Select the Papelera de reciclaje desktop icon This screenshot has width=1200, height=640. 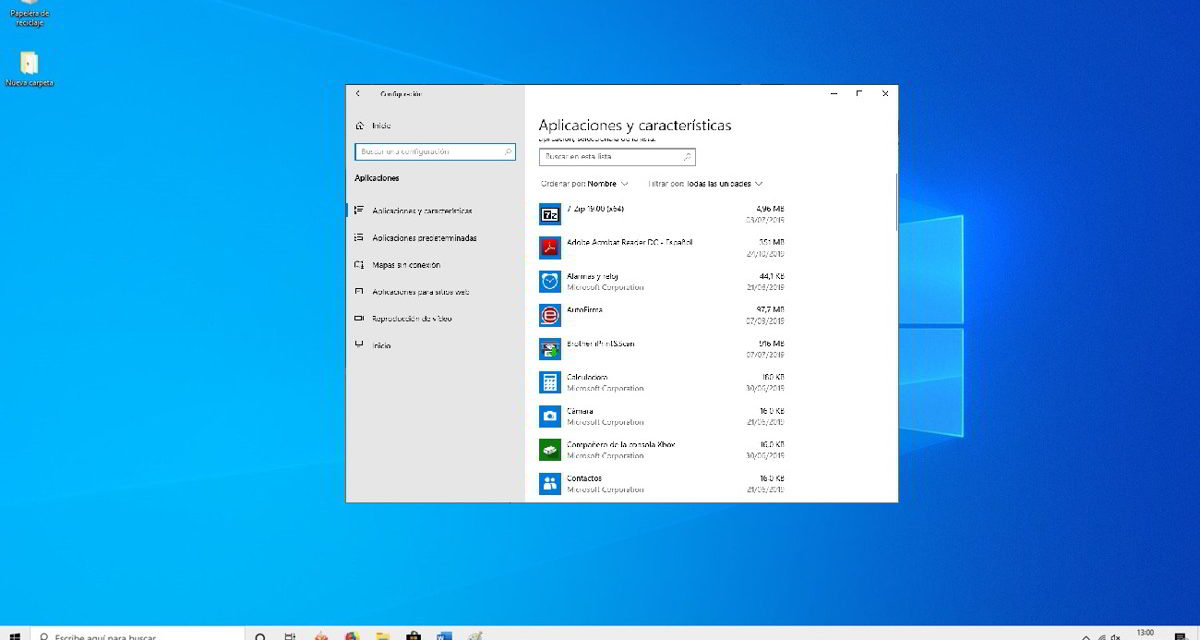pos(30,12)
